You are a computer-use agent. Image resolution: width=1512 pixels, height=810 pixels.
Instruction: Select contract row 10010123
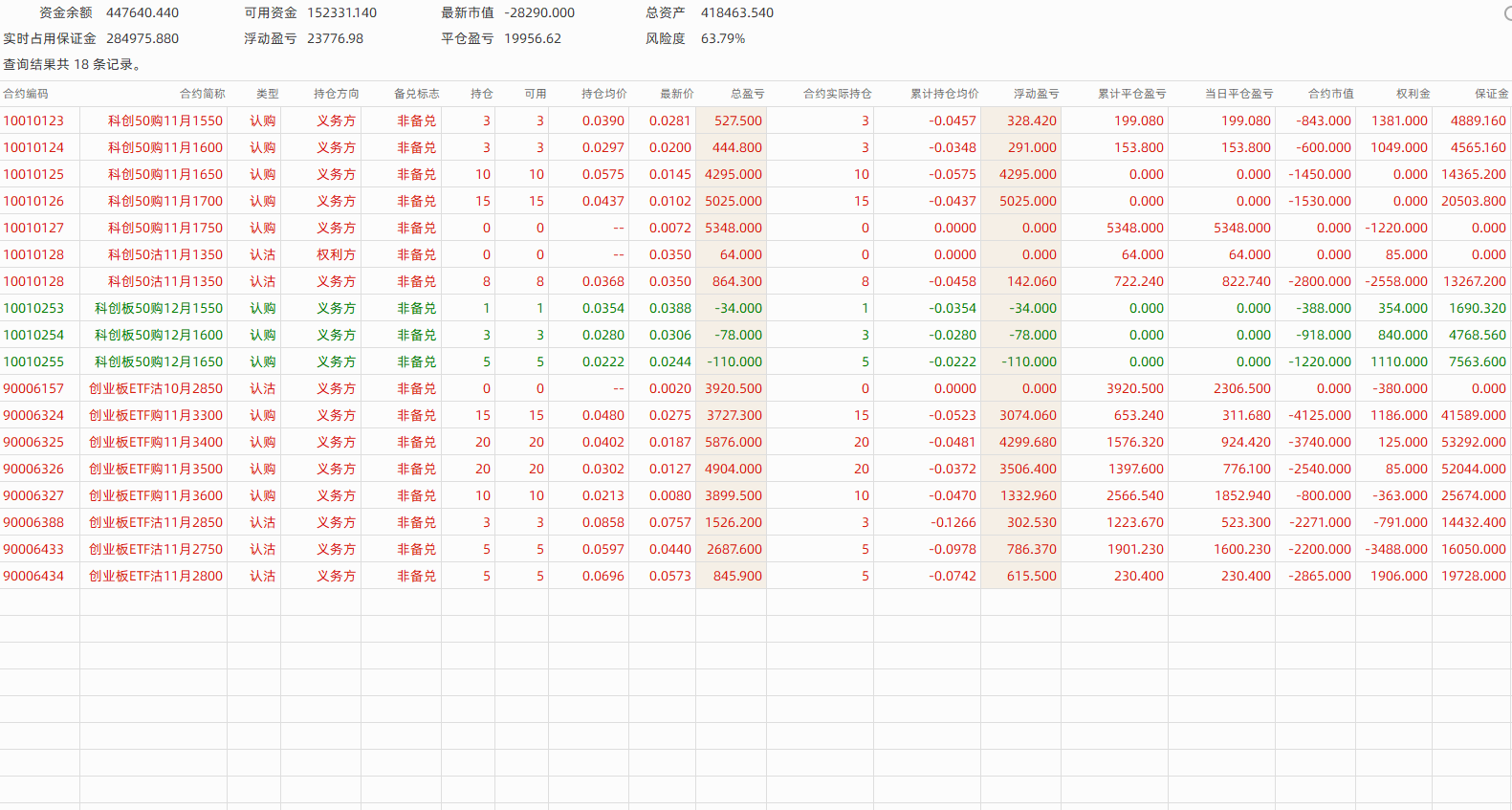point(33,121)
